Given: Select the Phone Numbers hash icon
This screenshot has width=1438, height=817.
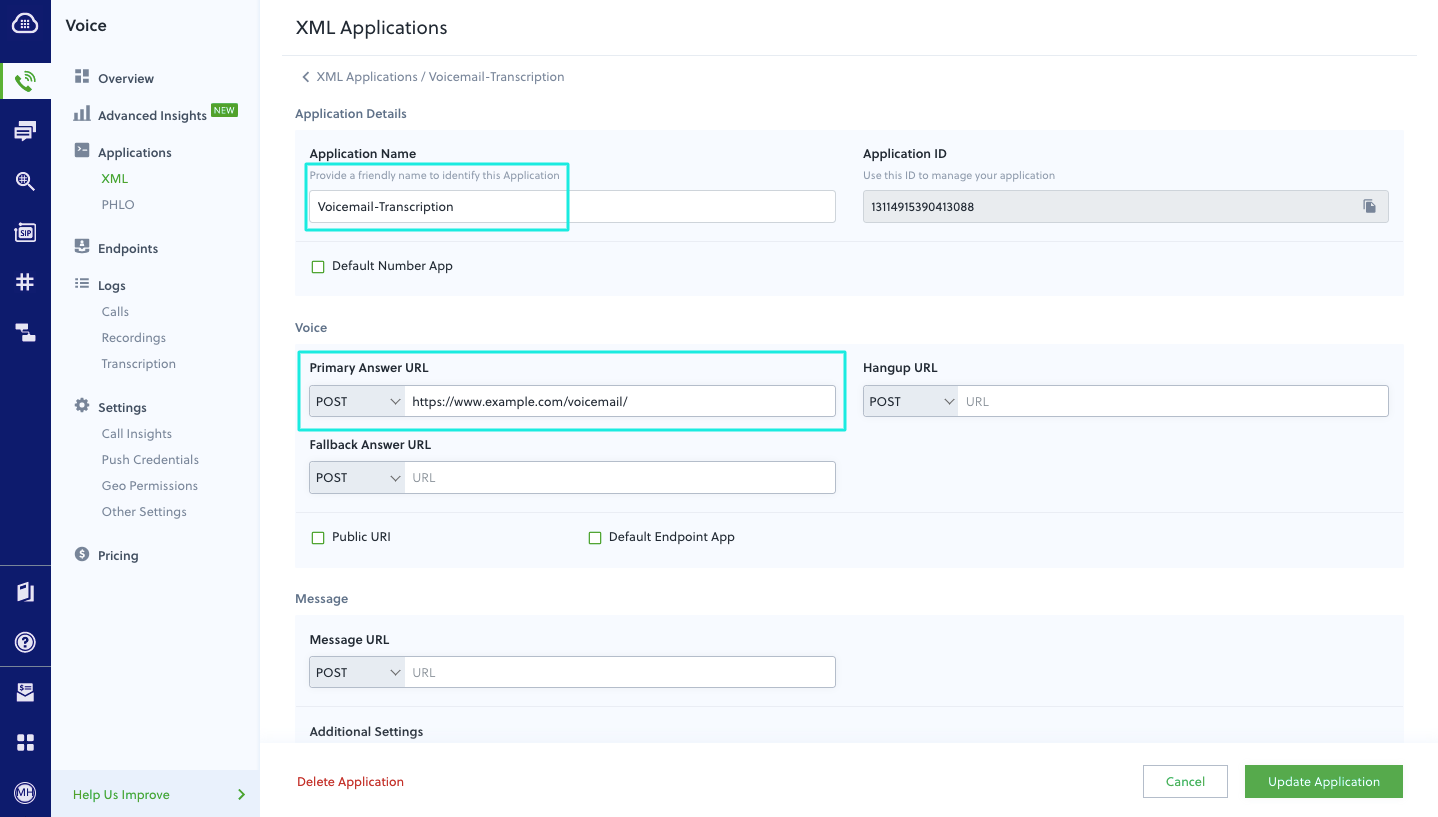Looking at the screenshot, I should 25,281.
